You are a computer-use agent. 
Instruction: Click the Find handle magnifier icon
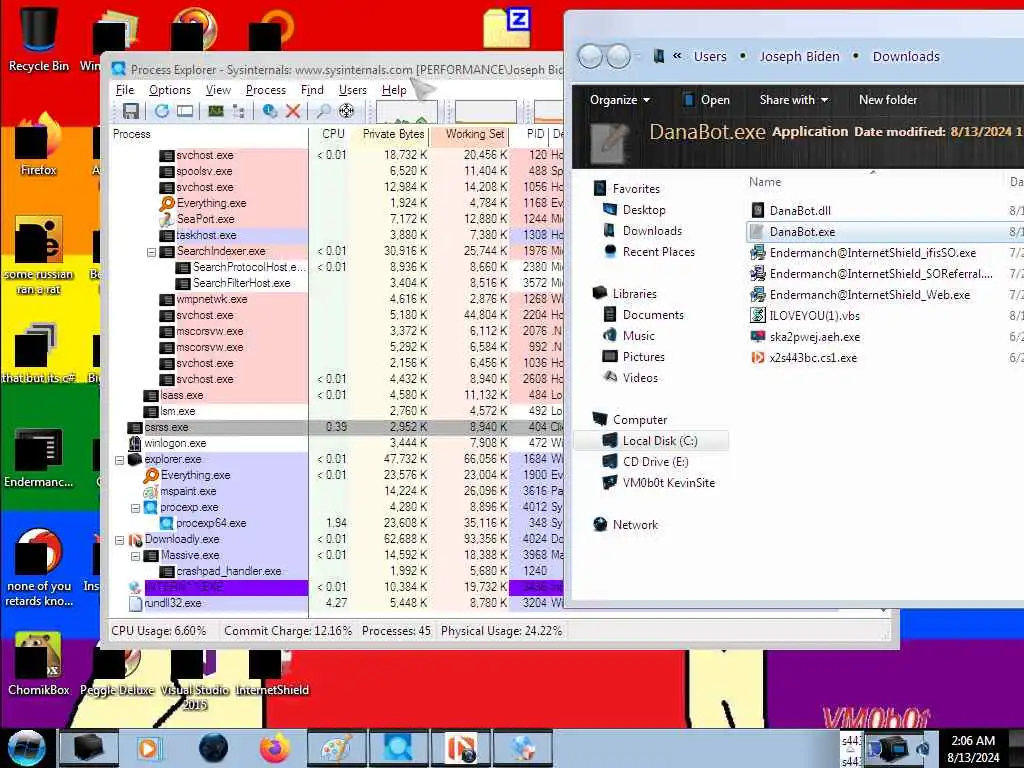(x=323, y=111)
